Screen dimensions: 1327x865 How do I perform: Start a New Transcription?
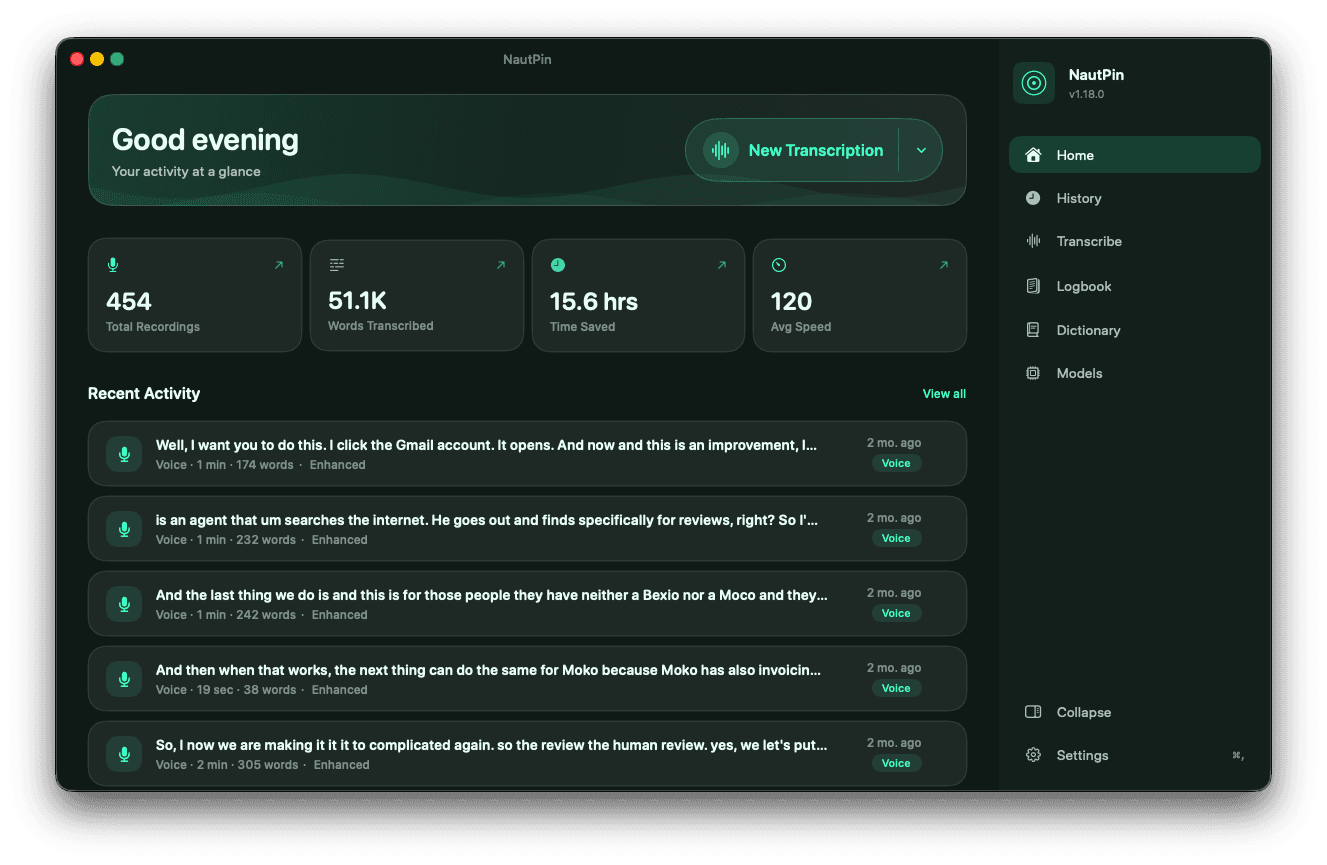click(x=792, y=151)
